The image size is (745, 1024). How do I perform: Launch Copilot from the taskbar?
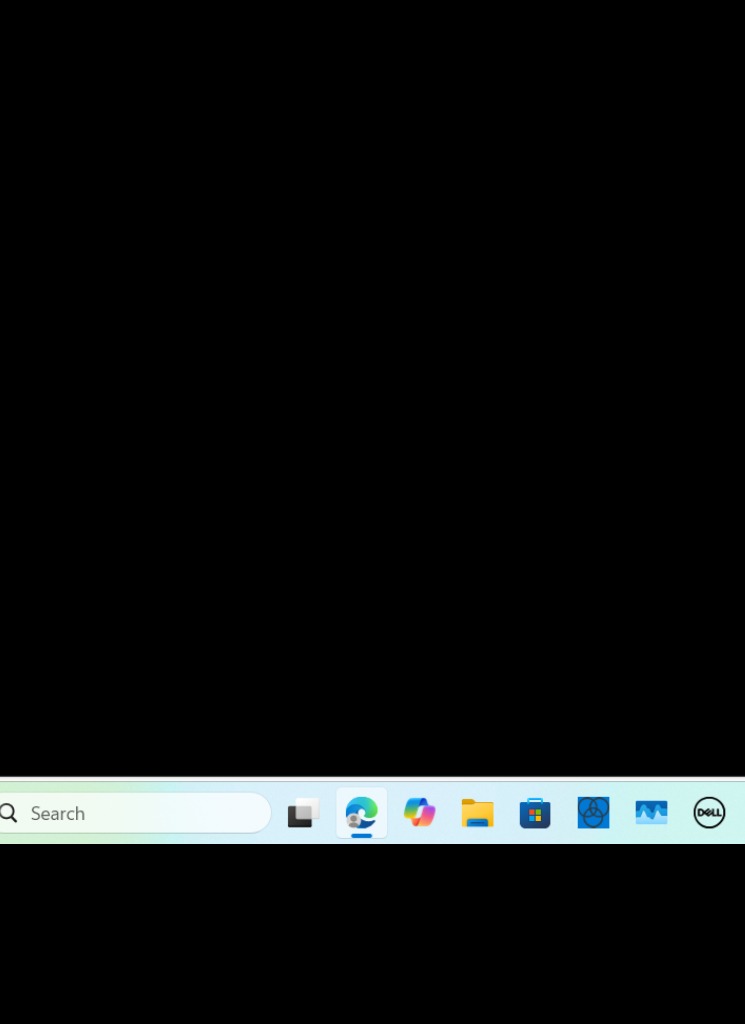(x=419, y=813)
